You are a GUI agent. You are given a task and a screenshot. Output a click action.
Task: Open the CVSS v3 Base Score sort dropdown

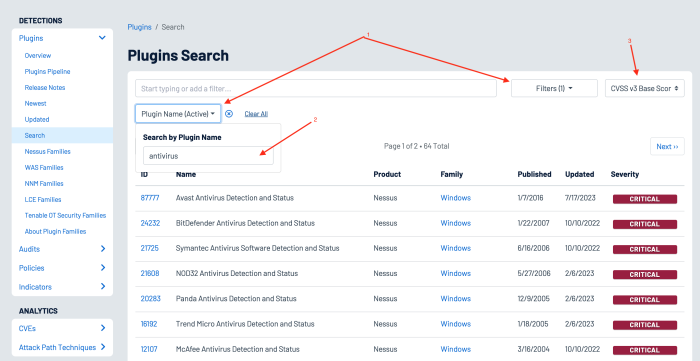coord(645,88)
